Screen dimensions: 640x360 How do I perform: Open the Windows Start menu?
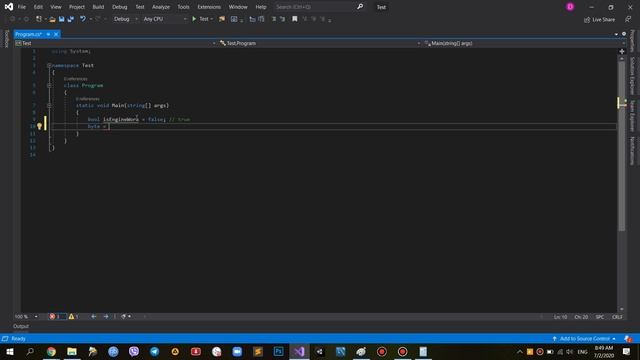(9, 351)
